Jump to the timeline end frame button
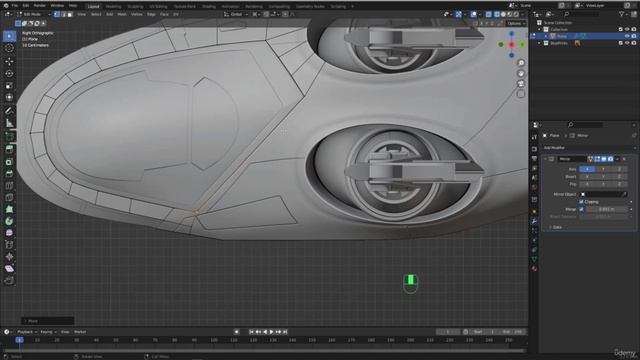 click(285, 332)
